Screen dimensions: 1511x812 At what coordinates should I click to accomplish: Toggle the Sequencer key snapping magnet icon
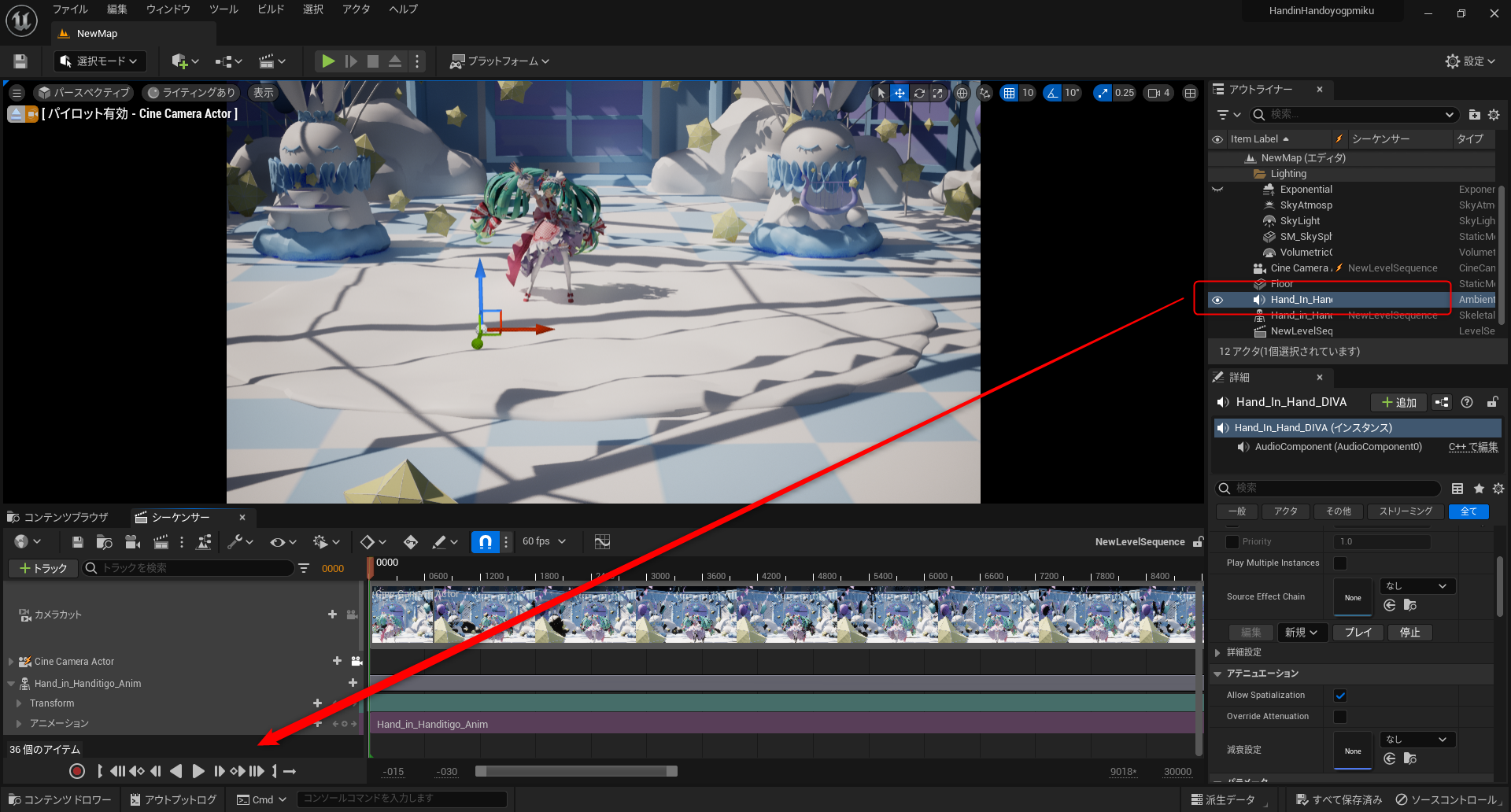coord(486,541)
